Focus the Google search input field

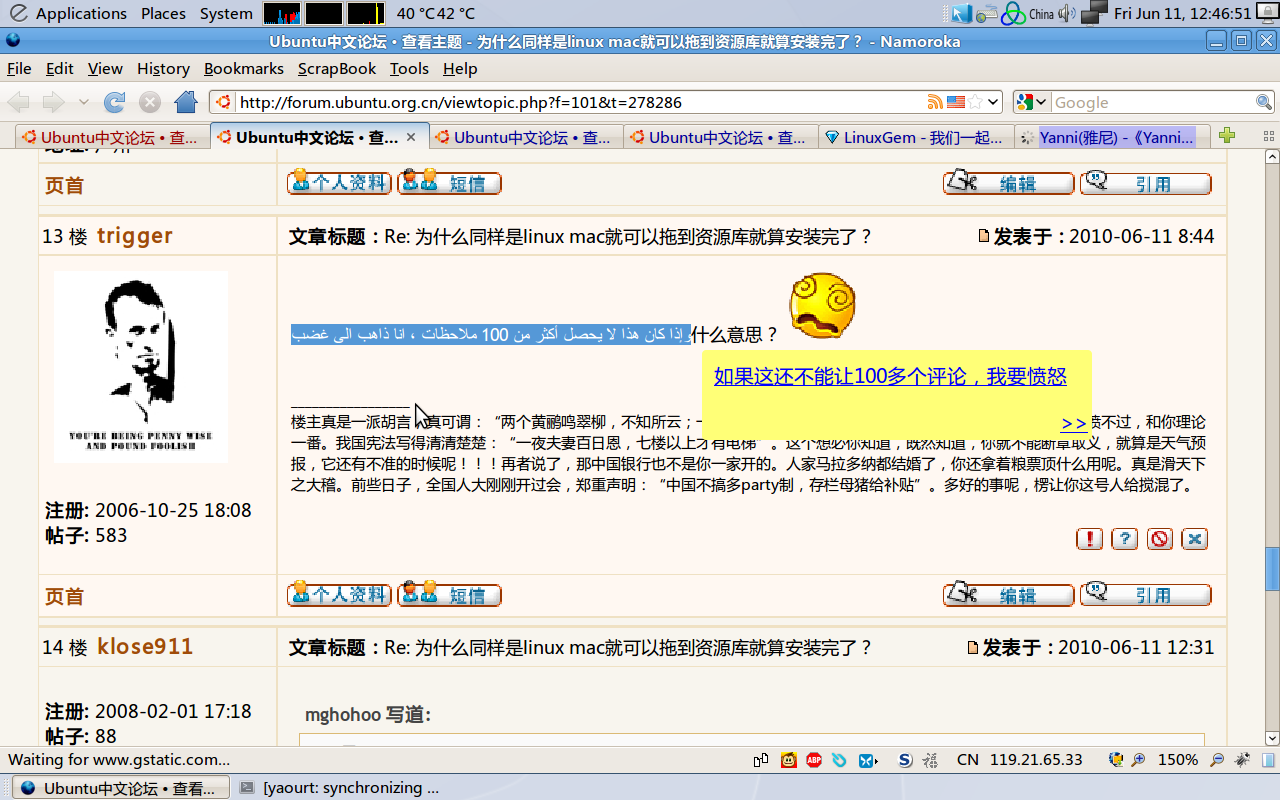pos(1153,102)
